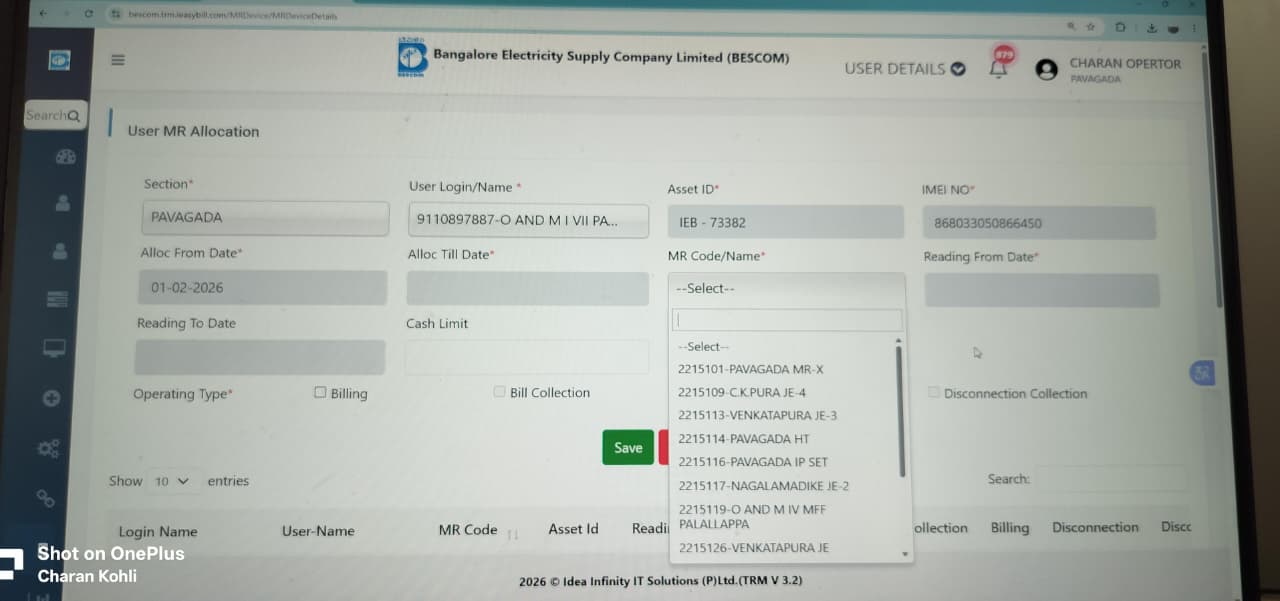Click the Reading To Date field

point(260,357)
